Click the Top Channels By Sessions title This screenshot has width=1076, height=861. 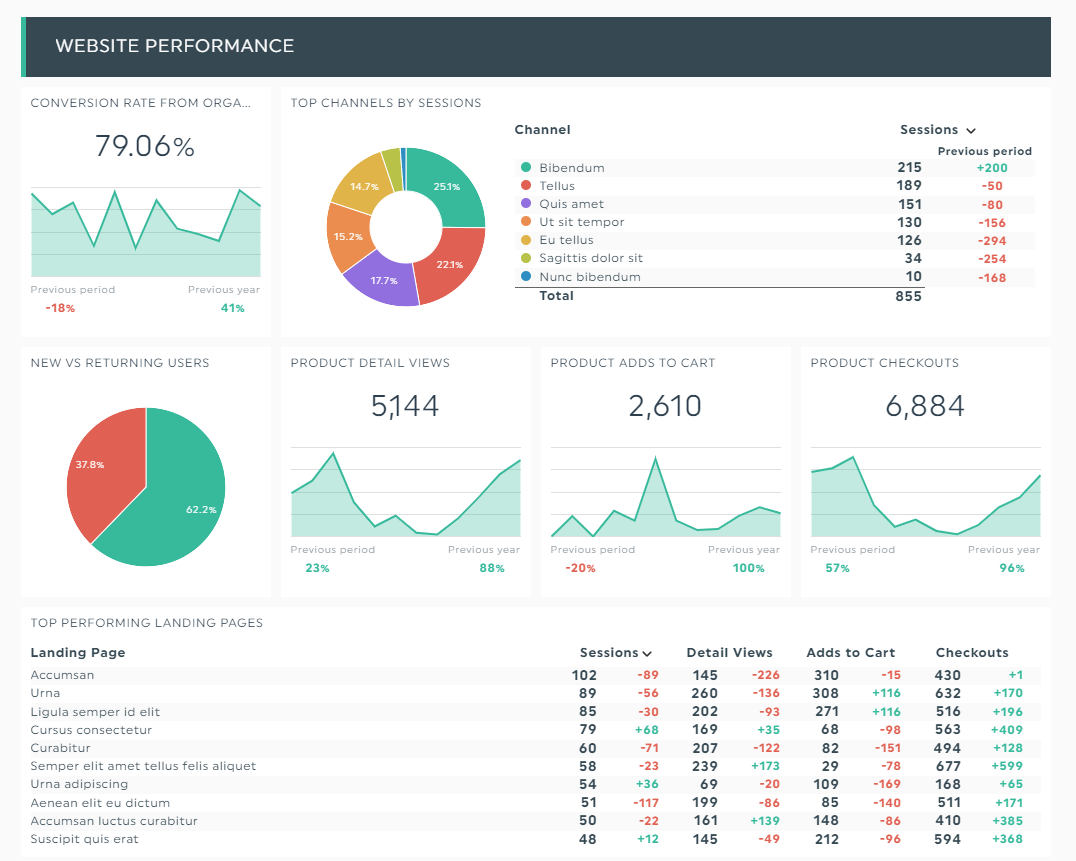tap(386, 103)
